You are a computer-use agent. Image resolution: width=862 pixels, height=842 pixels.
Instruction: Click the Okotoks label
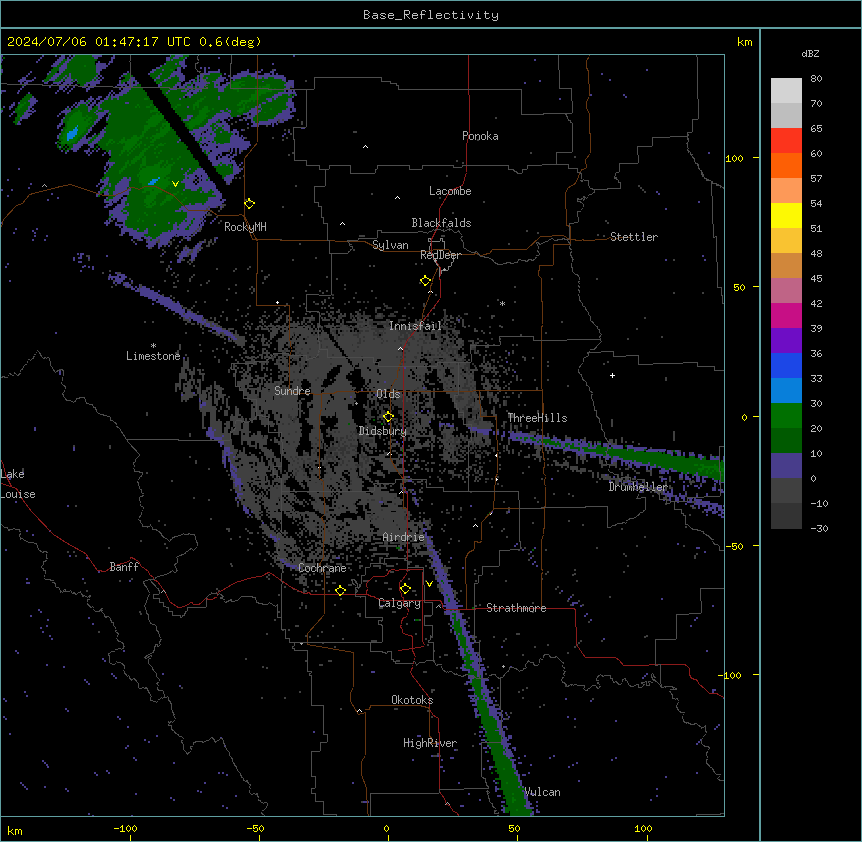click(412, 700)
